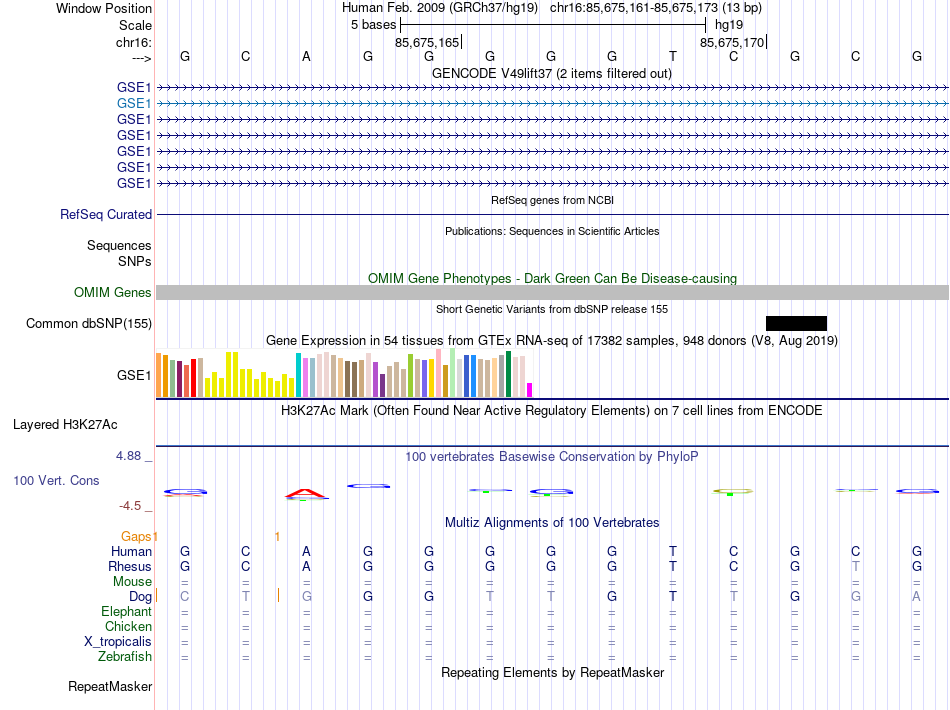Image resolution: width=950 pixels, height=710 pixels.
Task: Click the faded A base in the Dog row
Action: click(917, 597)
